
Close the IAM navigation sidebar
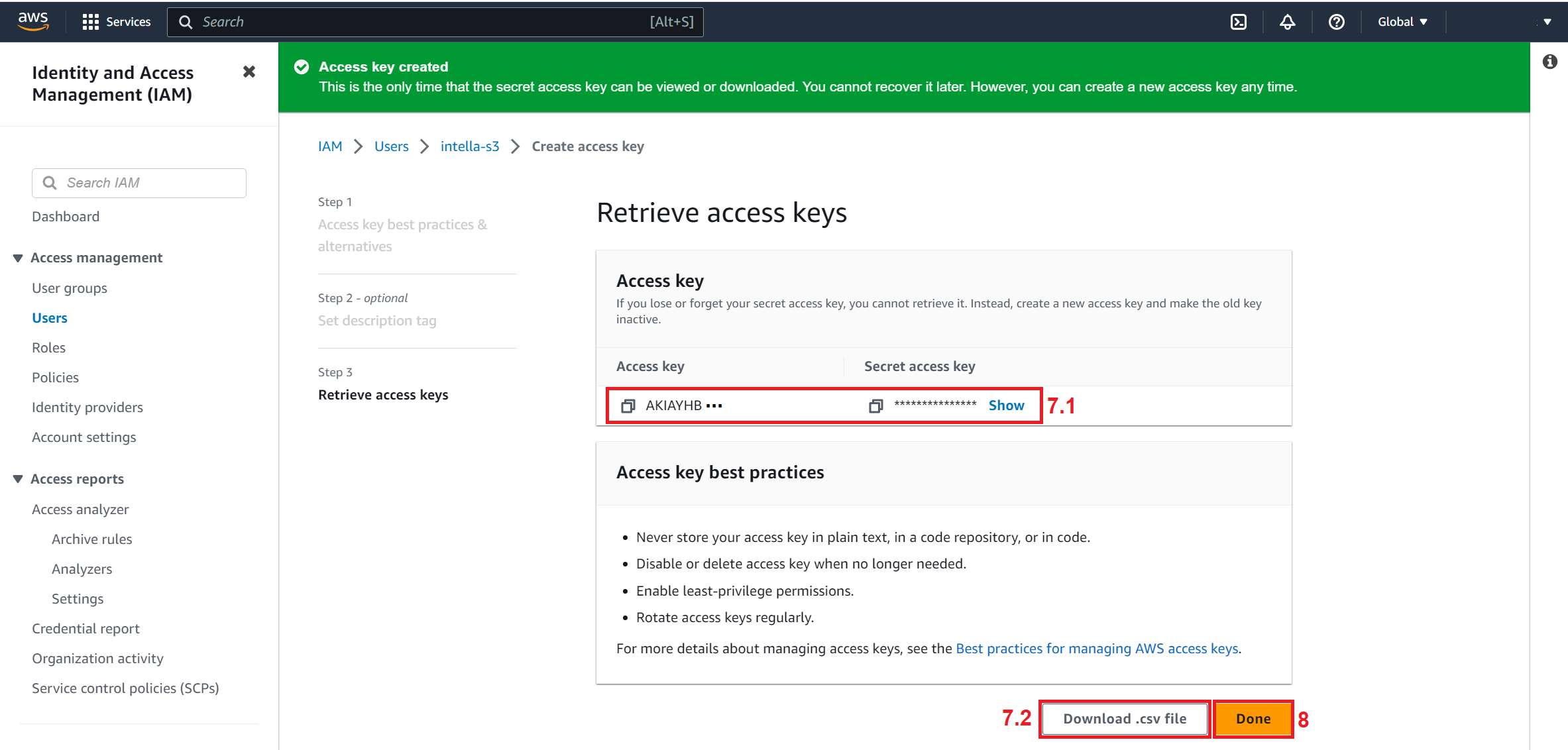pyautogui.click(x=249, y=72)
